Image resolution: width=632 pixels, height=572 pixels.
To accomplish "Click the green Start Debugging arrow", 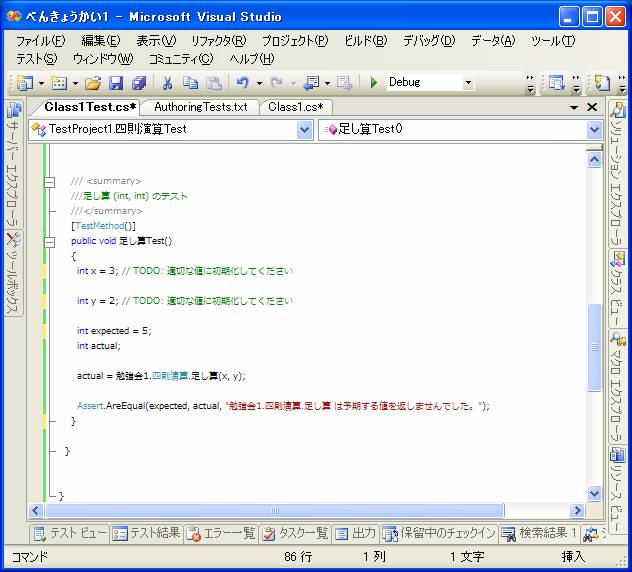I will (x=373, y=83).
